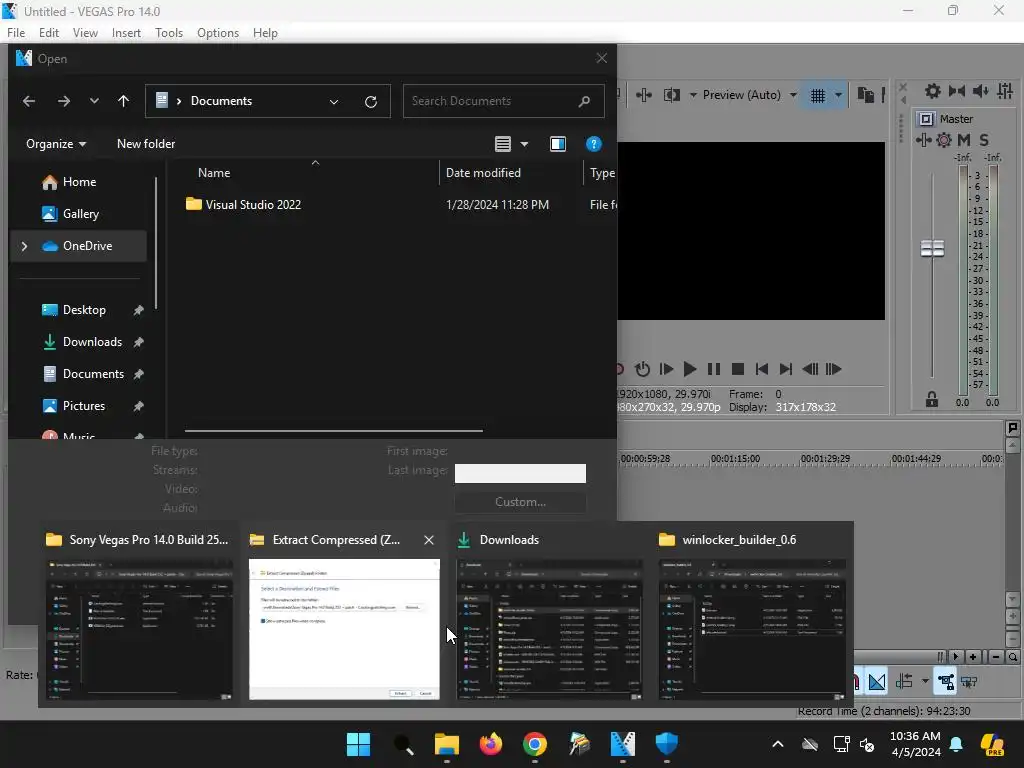Viewport: 1024px width, 768px height.
Task: Toggle the preview pane in Open dialog
Action: click(558, 144)
